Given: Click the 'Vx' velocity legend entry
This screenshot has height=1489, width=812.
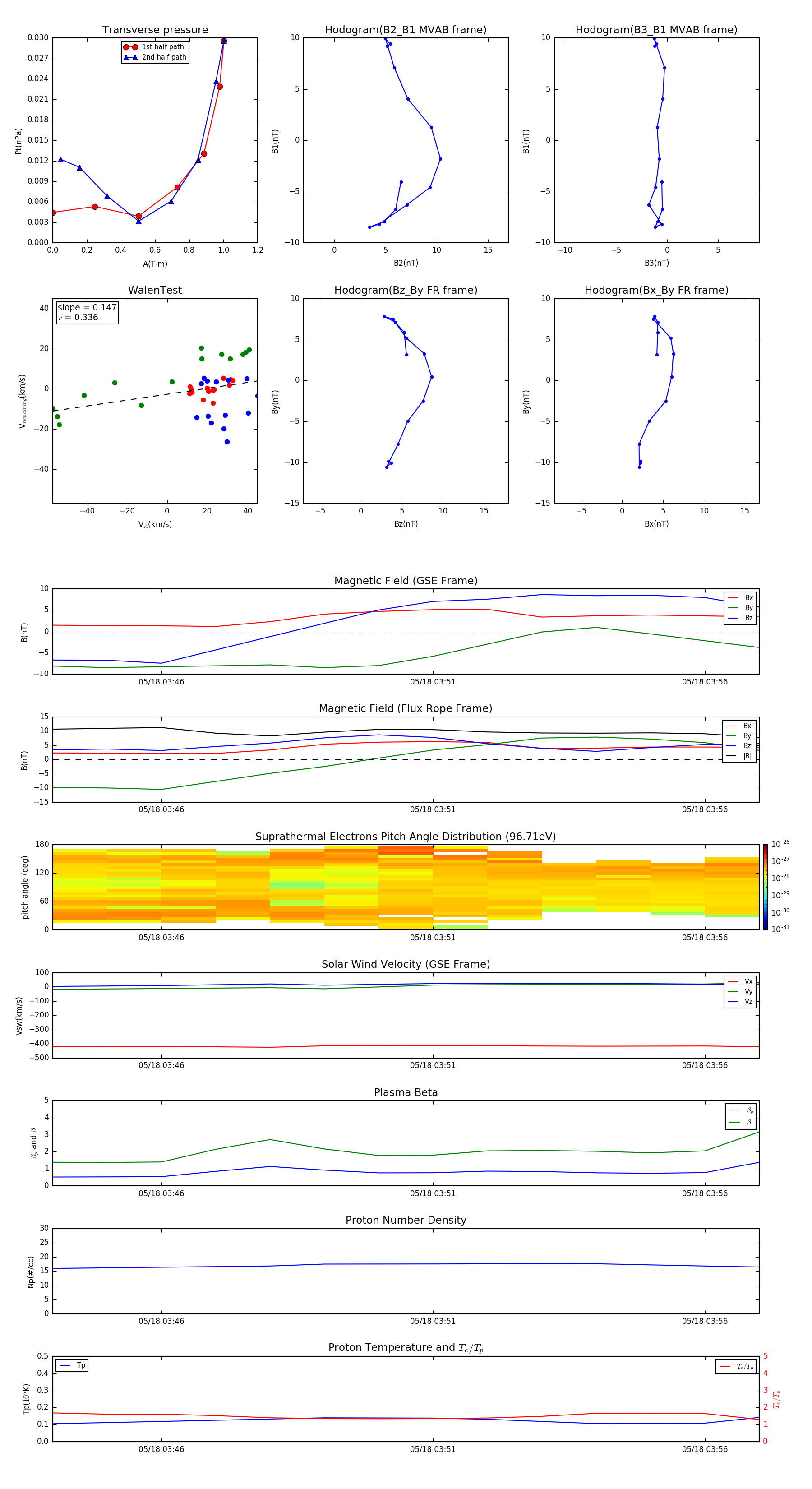Looking at the screenshot, I should (740, 982).
